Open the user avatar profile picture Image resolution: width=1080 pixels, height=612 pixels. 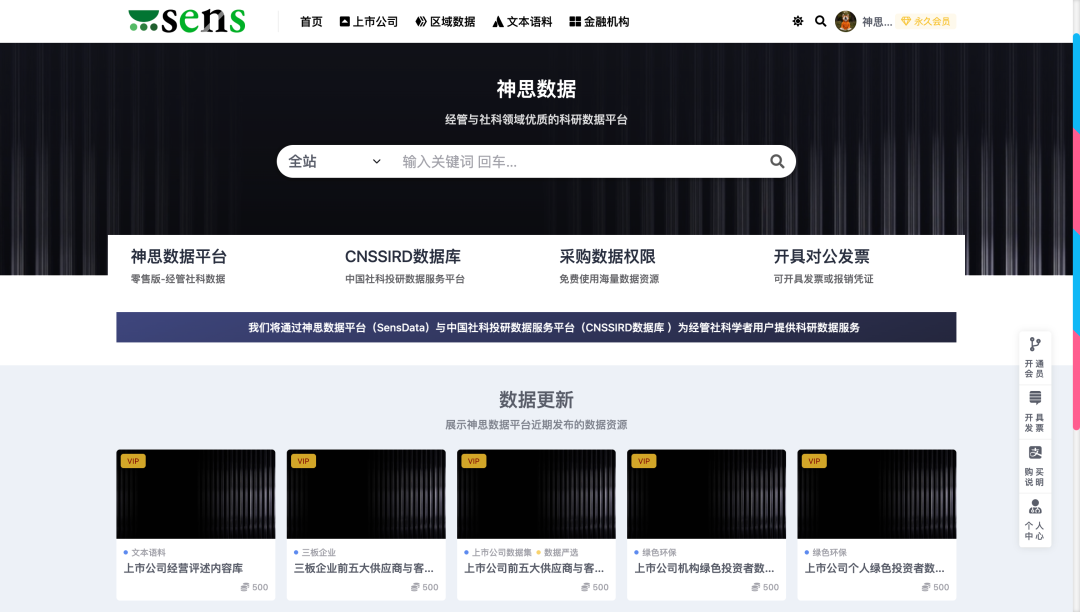[845, 21]
